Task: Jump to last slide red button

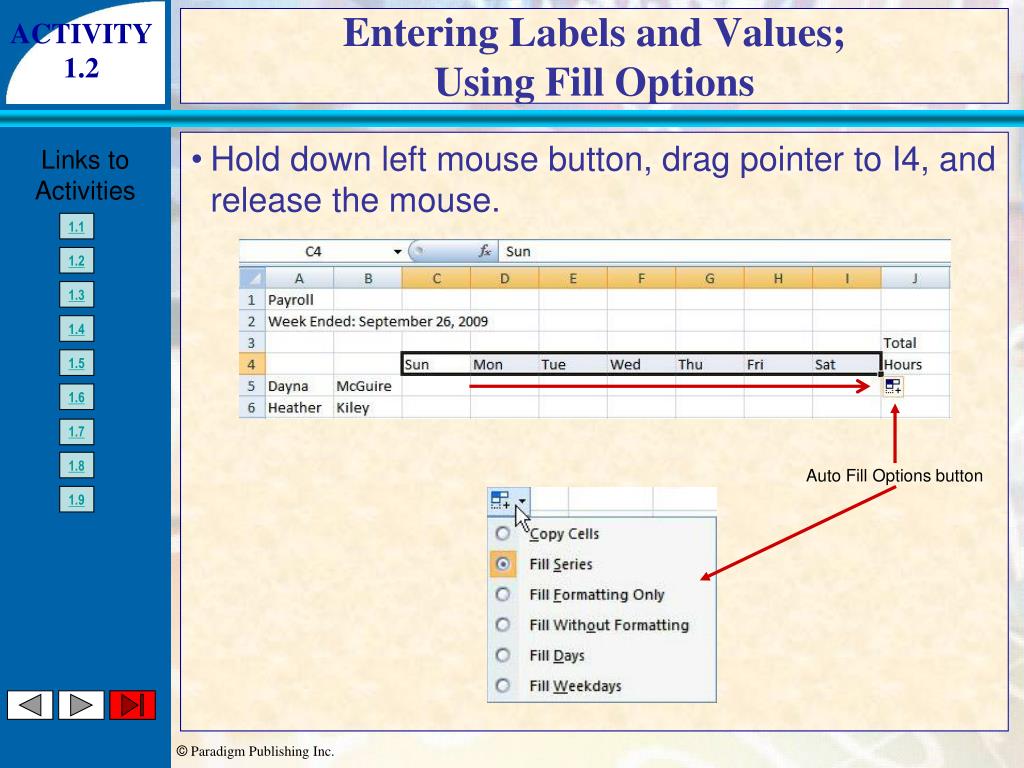Action: pyautogui.click(x=133, y=705)
